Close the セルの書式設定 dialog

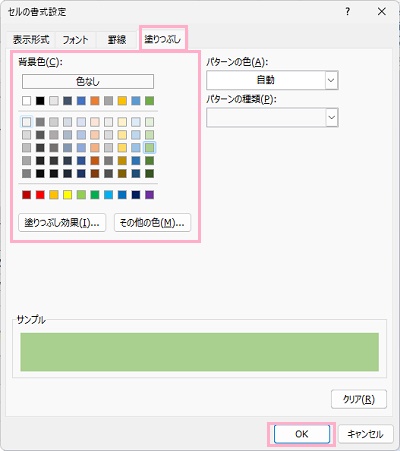coord(382,12)
